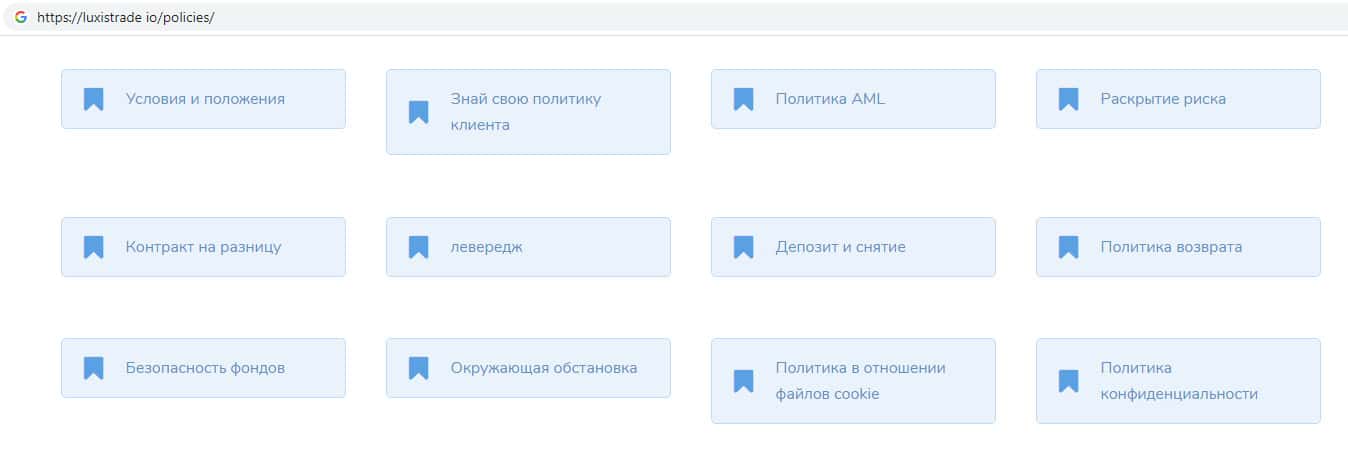The height and width of the screenshot is (474, 1348).
Task: Open the Политика AML link
Action: [x=853, y=99]
